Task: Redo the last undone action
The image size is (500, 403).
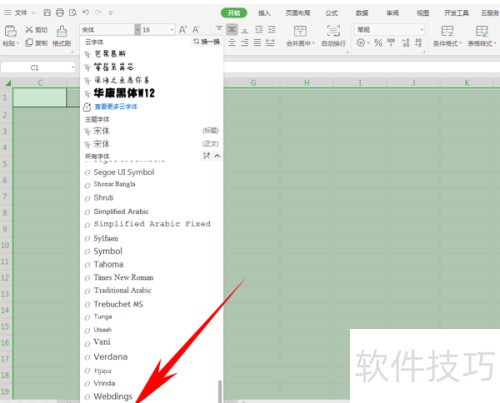Action: pos(98,13)
